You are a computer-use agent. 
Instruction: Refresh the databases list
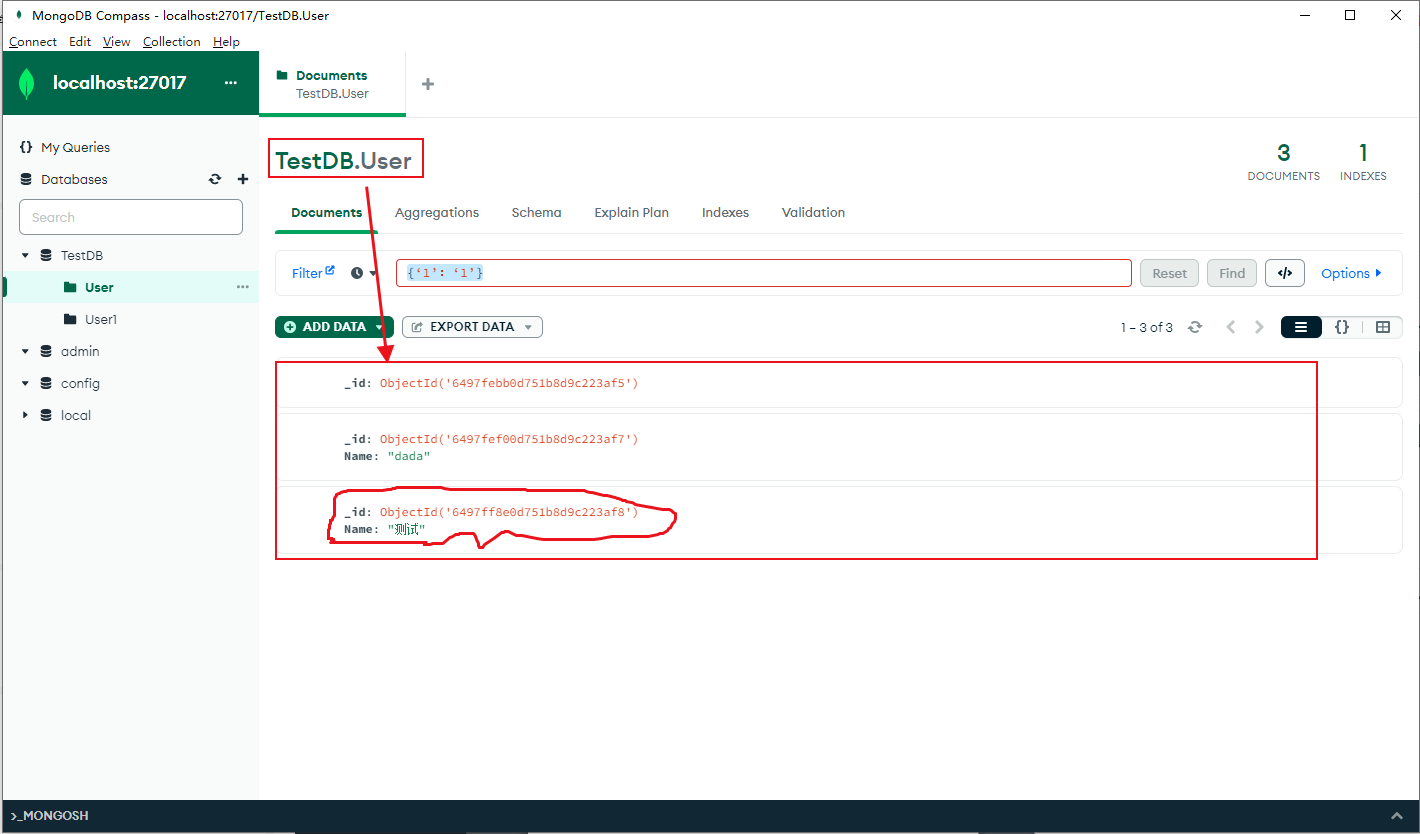tap(214, 179)
